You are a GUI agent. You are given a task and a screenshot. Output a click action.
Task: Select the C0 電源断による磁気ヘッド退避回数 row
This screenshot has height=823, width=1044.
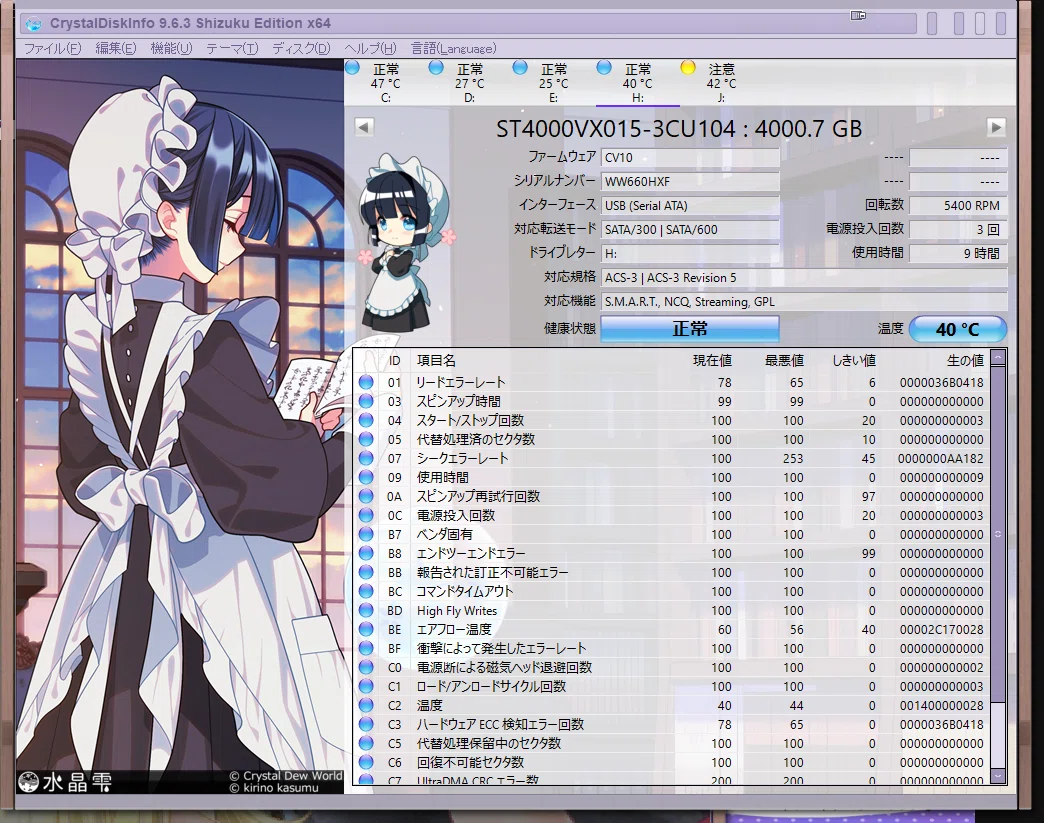(x=671, y=667)
